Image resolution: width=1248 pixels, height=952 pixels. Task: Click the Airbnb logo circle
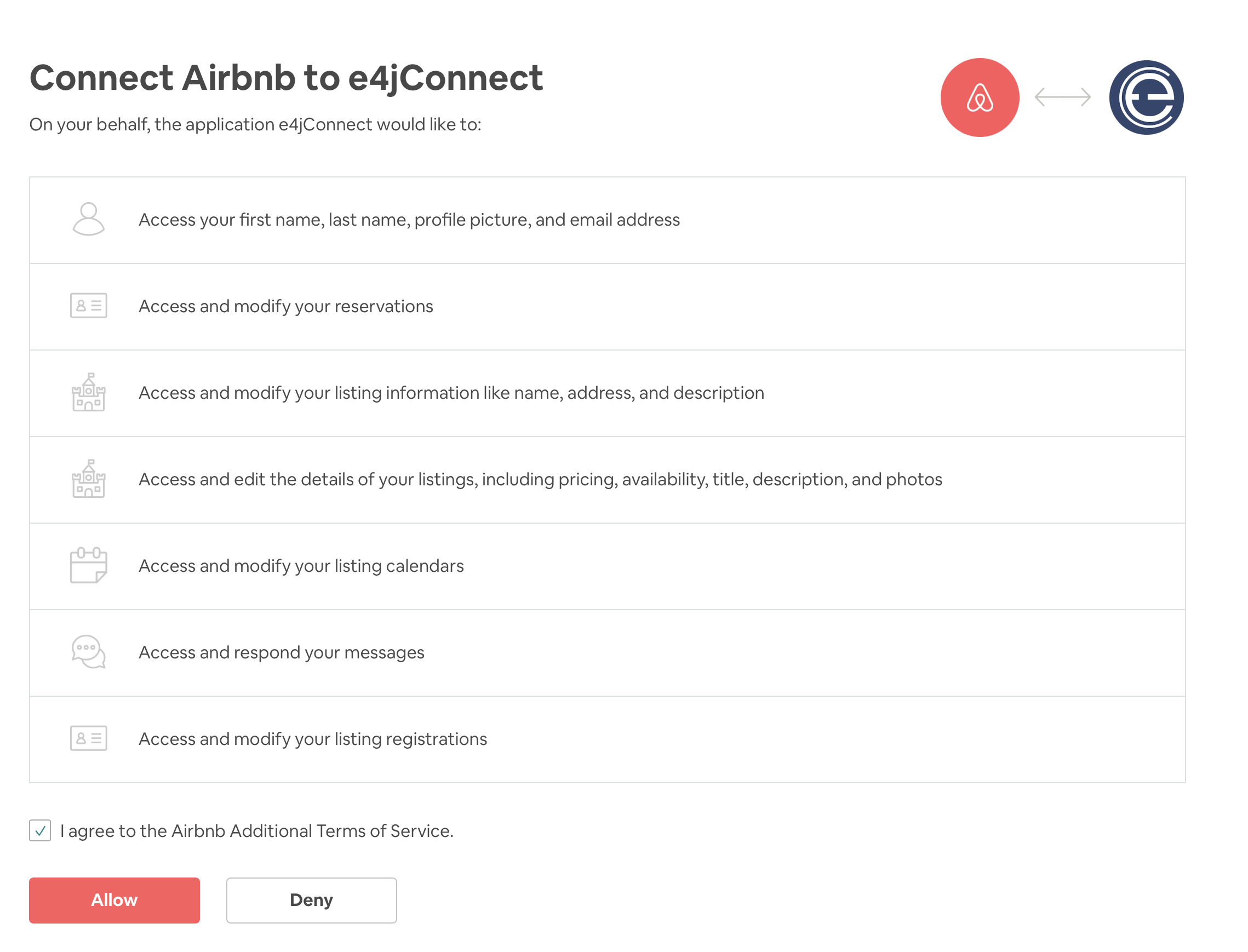tap(980, 98)
